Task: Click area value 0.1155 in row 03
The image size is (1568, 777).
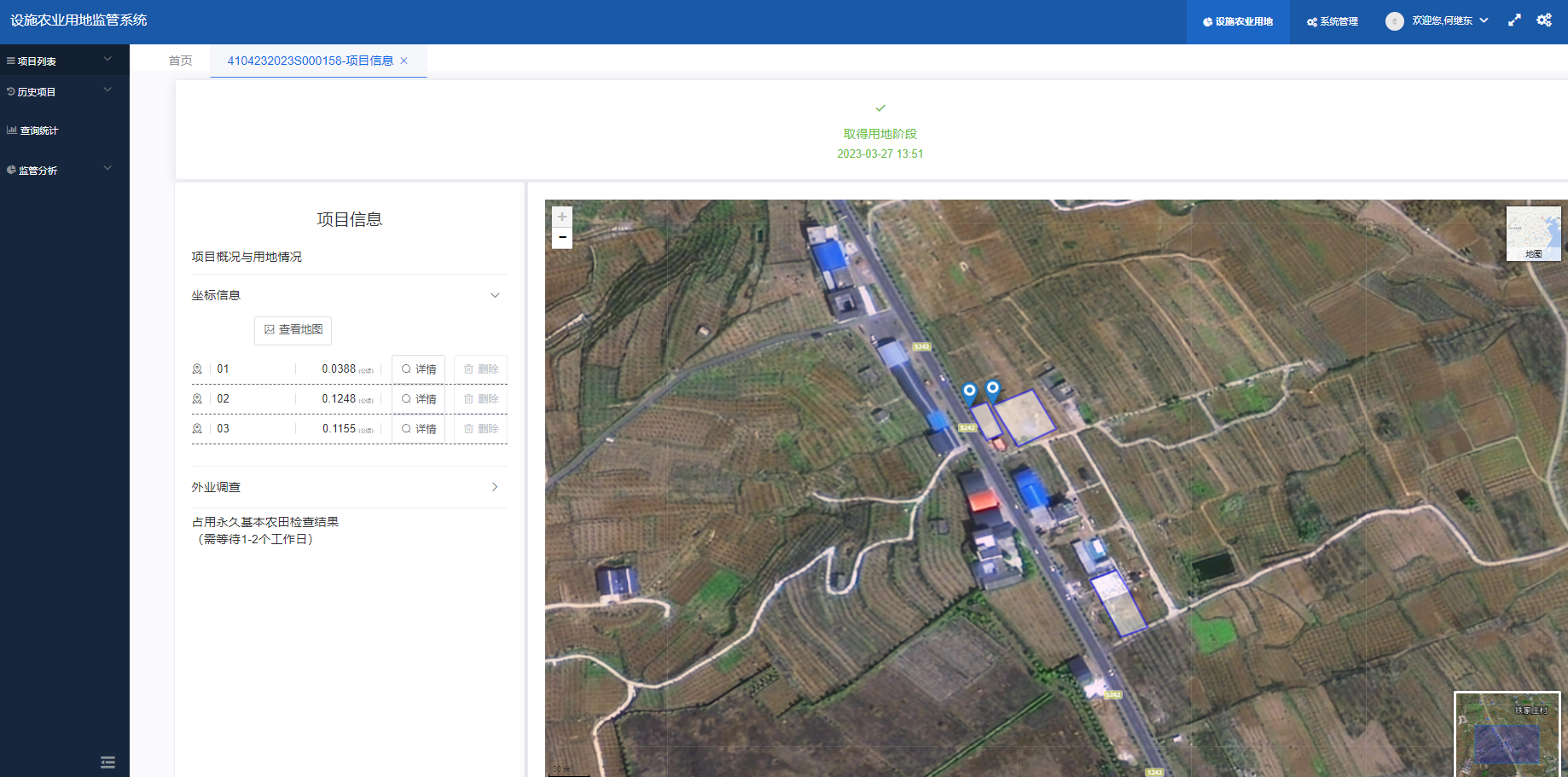Action: point(339,429)
